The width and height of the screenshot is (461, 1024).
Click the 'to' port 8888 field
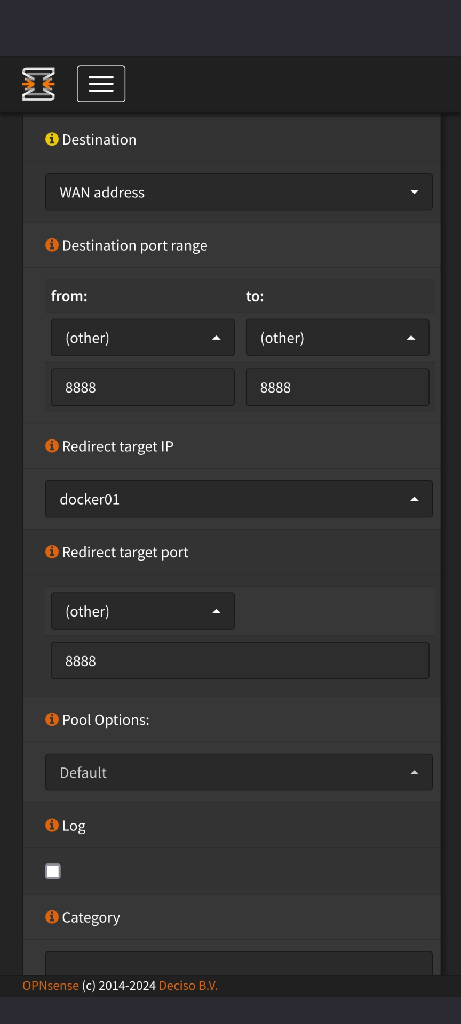click(338, 387)
